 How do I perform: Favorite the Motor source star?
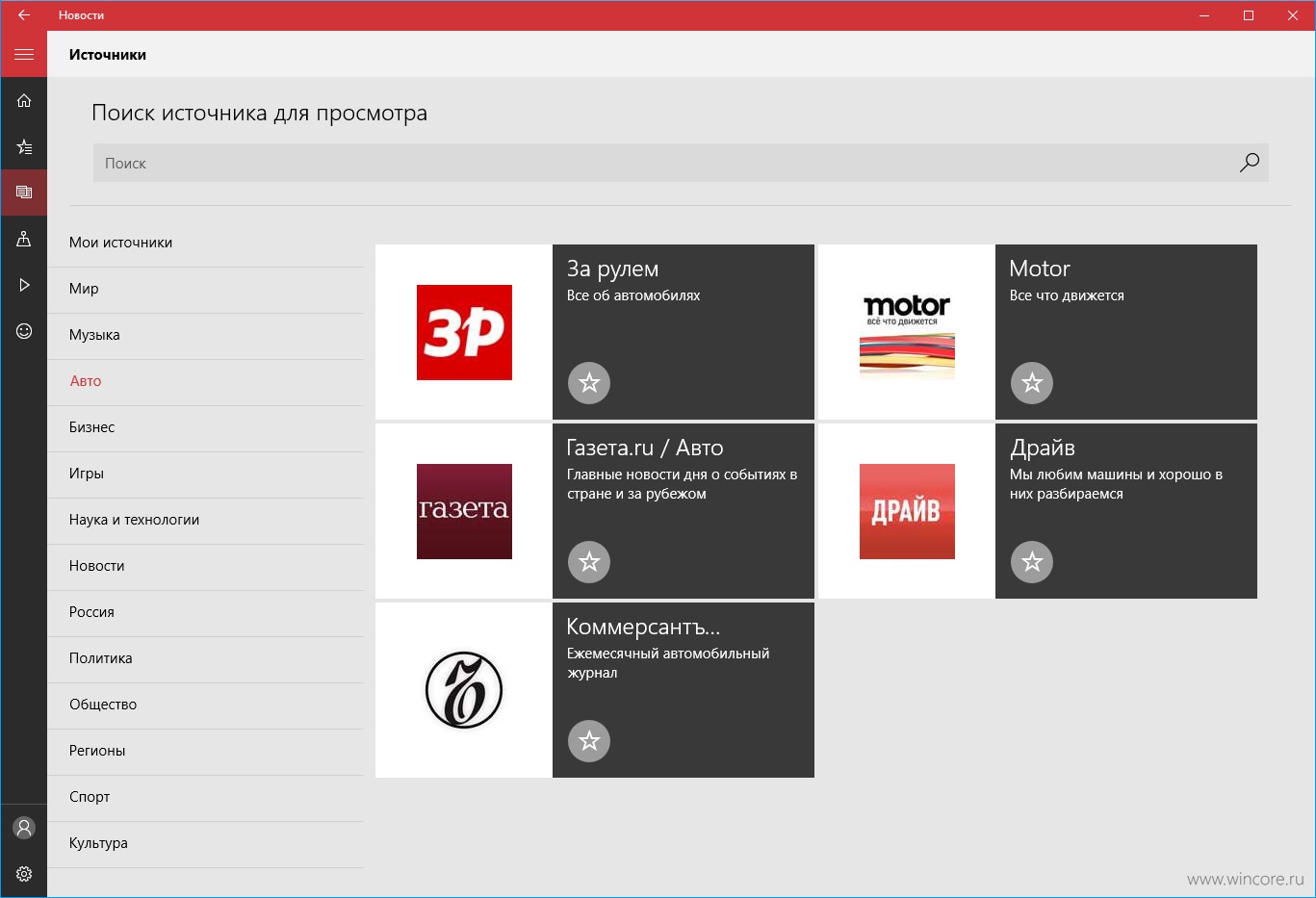pos(1032,383)
